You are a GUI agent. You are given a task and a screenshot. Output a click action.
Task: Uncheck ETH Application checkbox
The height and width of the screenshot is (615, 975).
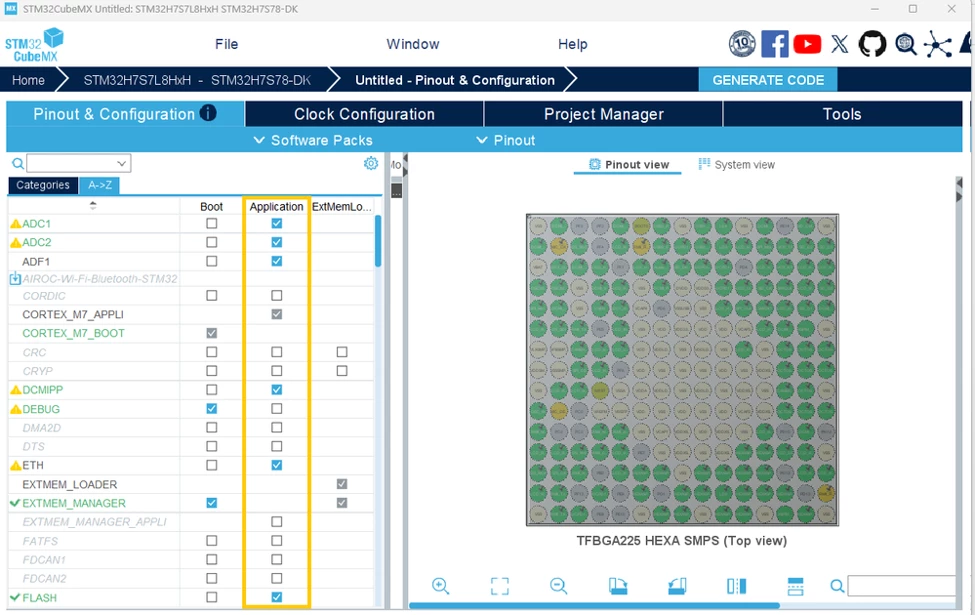277,465
